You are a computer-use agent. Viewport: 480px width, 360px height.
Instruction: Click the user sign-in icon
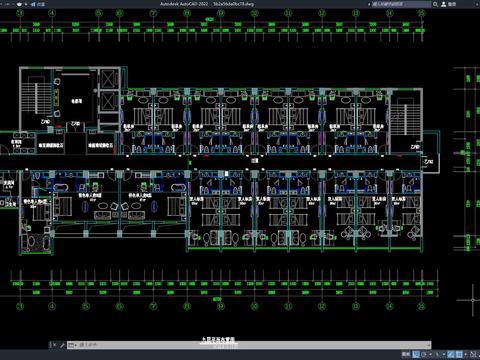click(444, 4)
